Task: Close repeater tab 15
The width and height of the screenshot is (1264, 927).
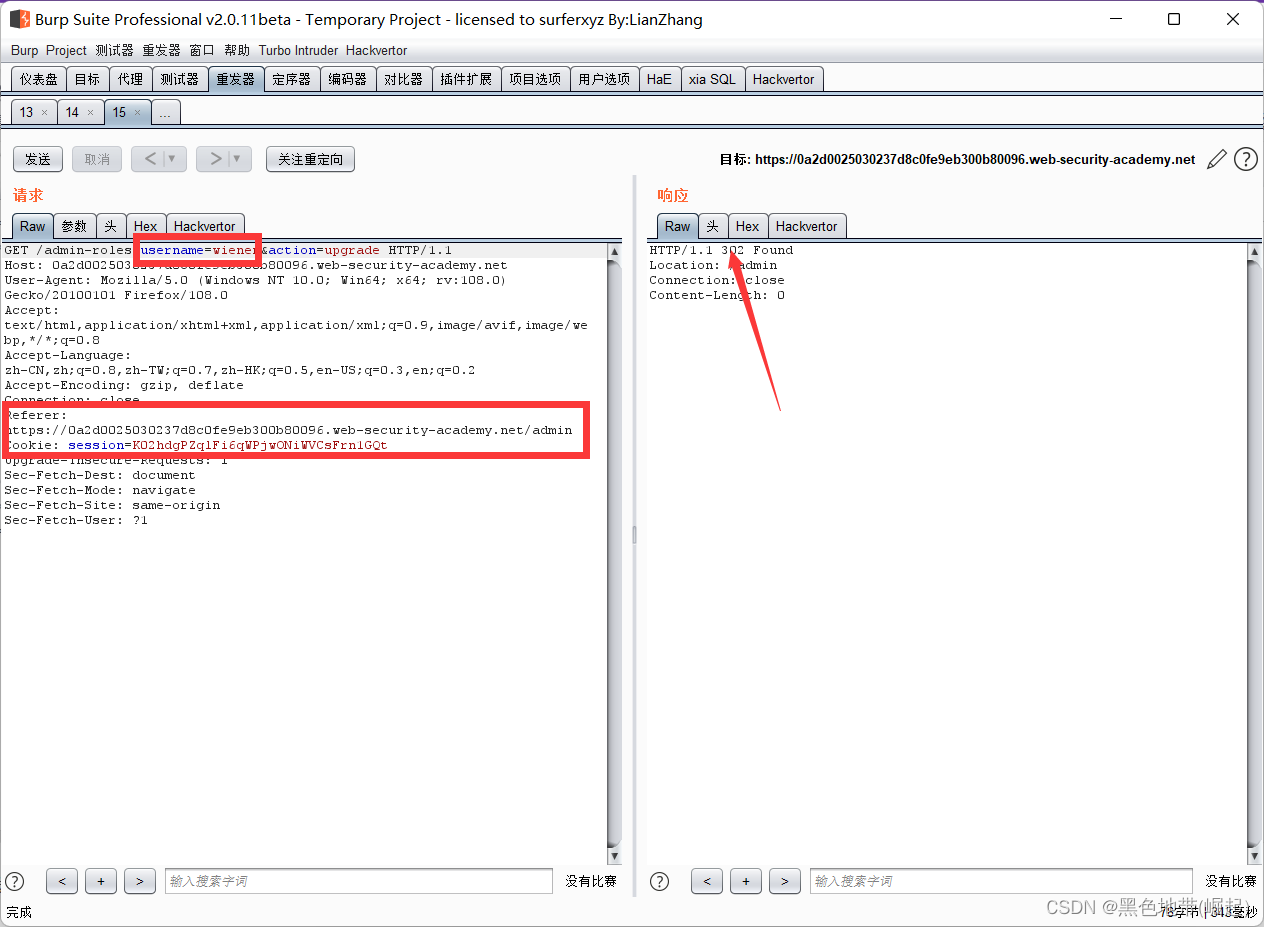Action: 137,113
